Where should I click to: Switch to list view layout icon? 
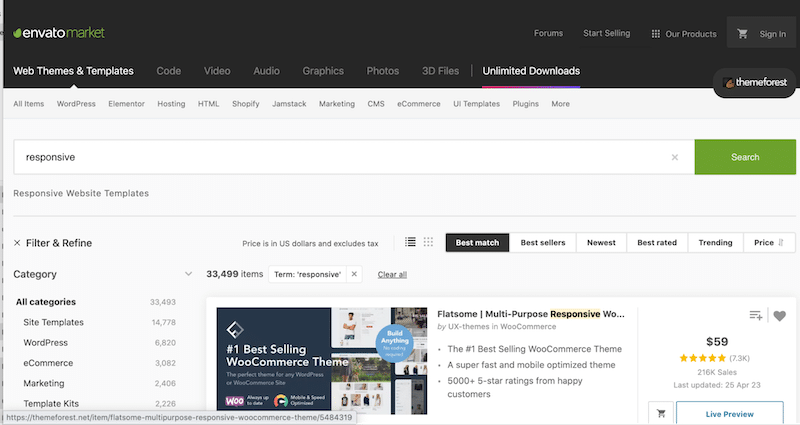coord(410,242)
